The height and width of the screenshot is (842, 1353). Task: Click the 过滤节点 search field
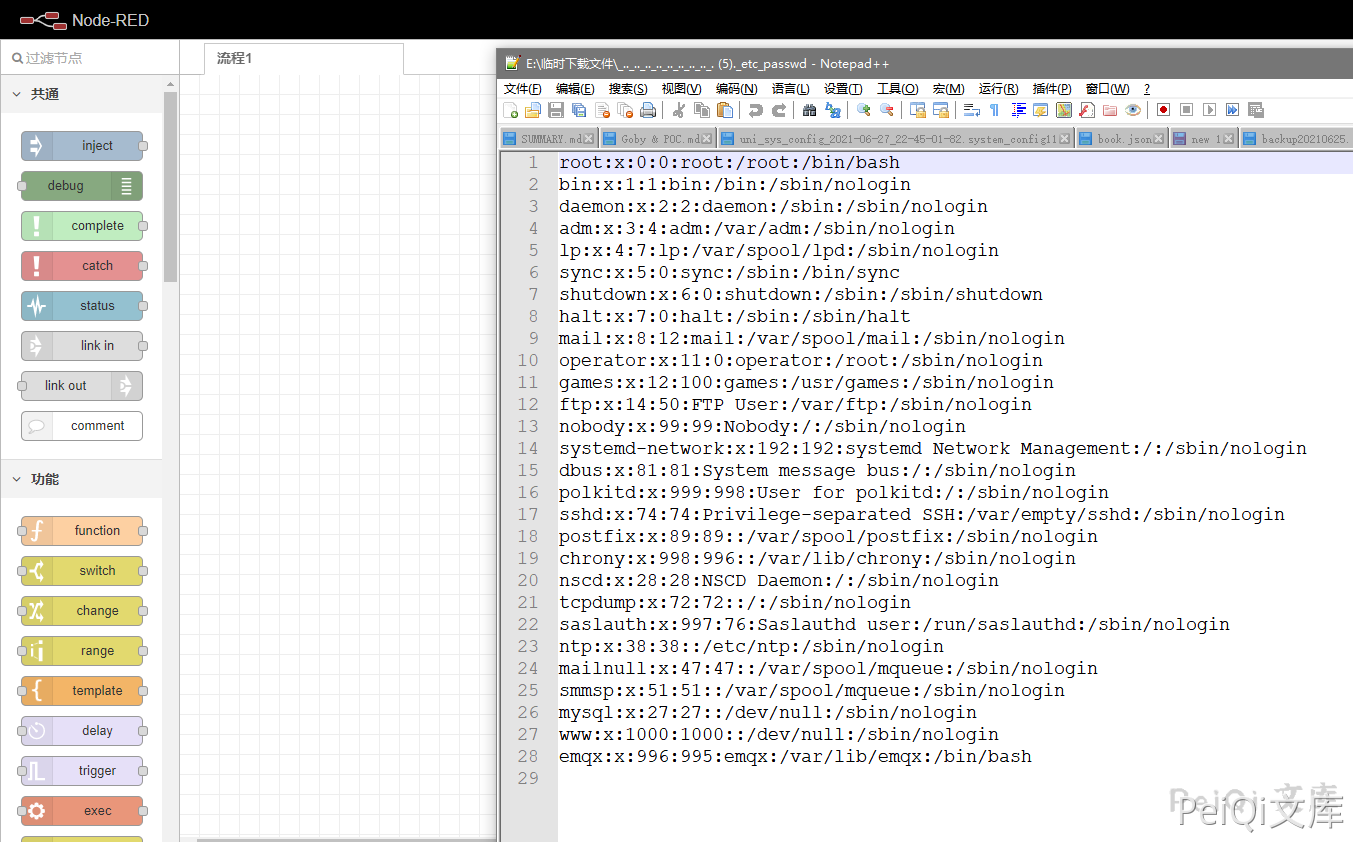click(x=95, y=58)
